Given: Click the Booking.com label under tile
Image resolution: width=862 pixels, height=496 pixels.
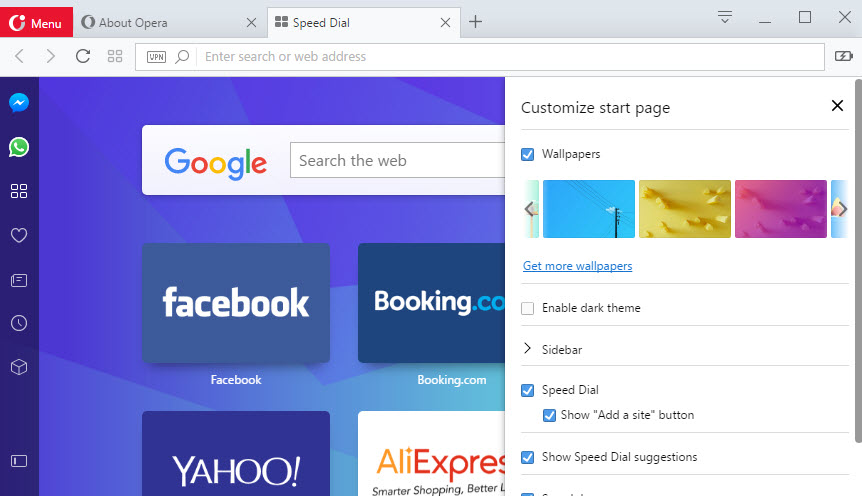Looking at the screenshot, I should (x=451, y=380).
